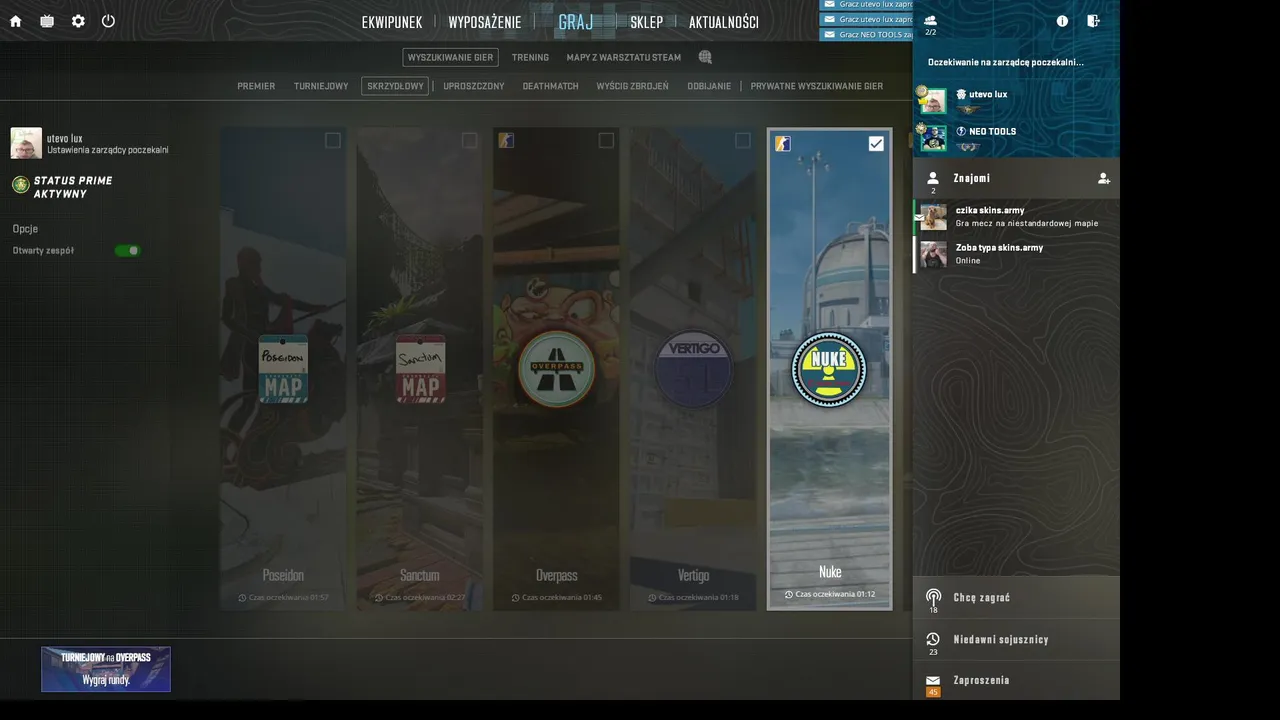
Task: Select the WYSZUKIWANIE GIER tab
Action: coord(451,57)
